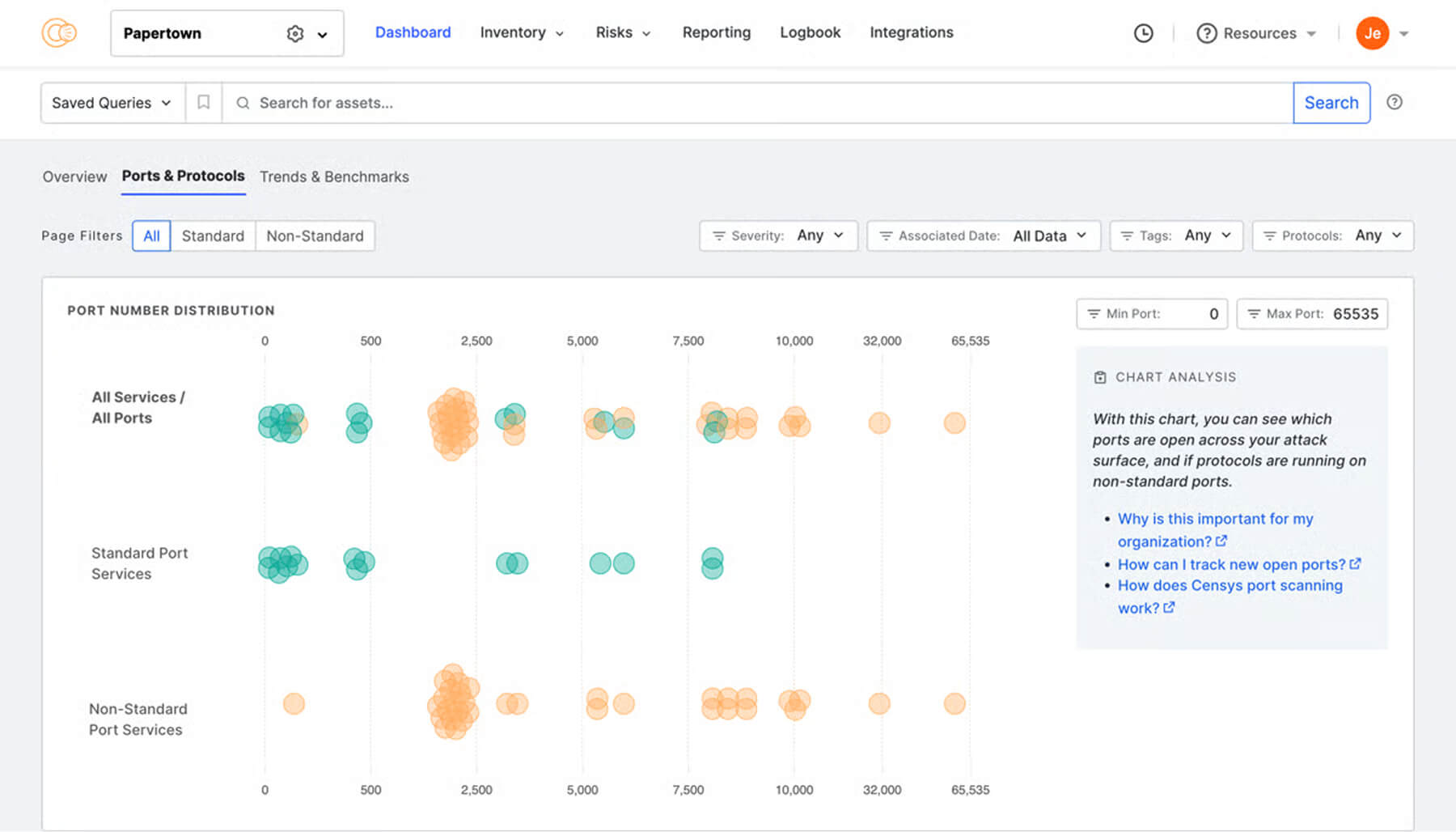Open the Associated Date filter
The height and width of the screenshot is (832, 1456).
point(983,236)
